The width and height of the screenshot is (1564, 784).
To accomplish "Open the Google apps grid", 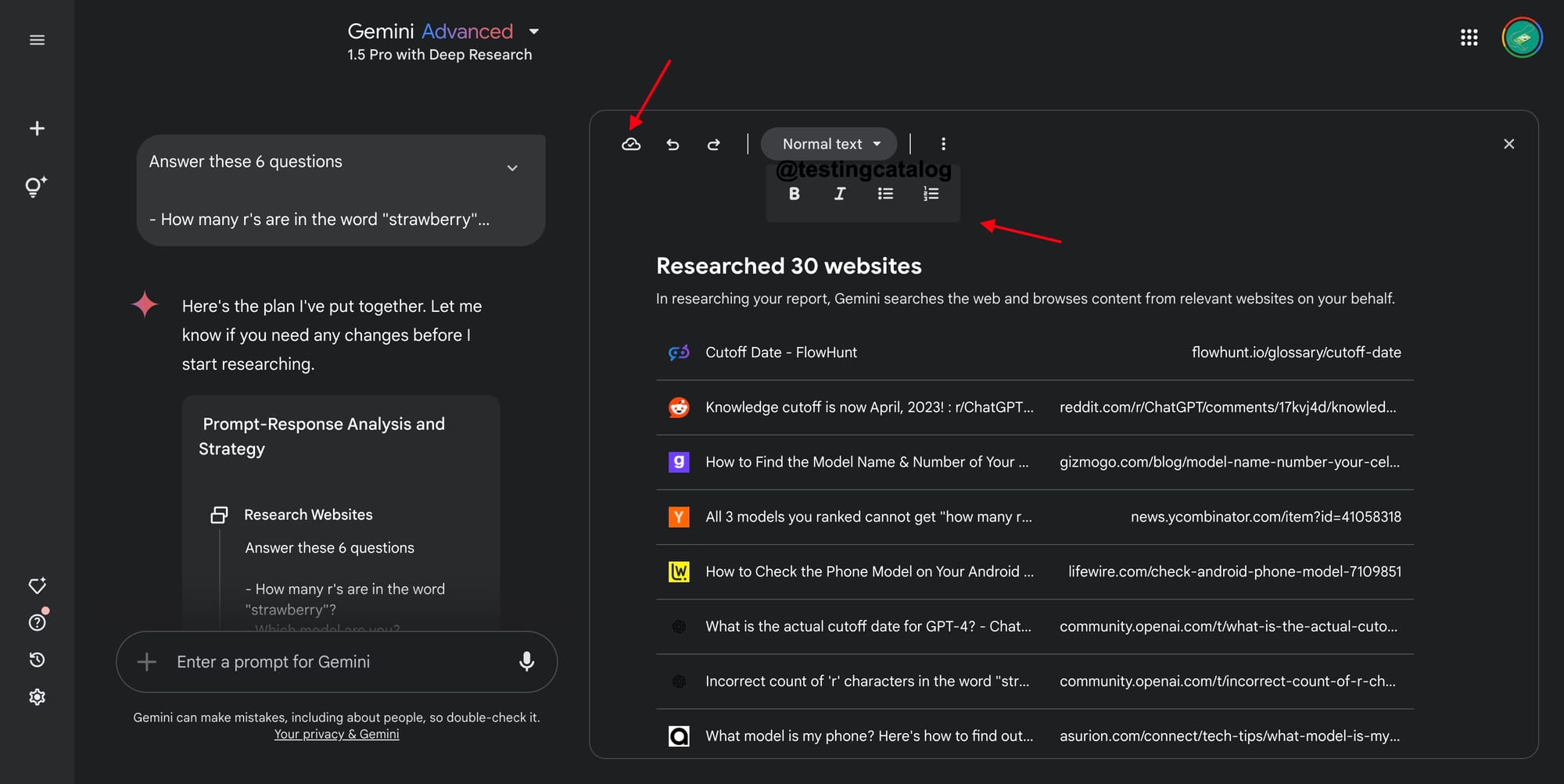I will tap(1469, 38).
